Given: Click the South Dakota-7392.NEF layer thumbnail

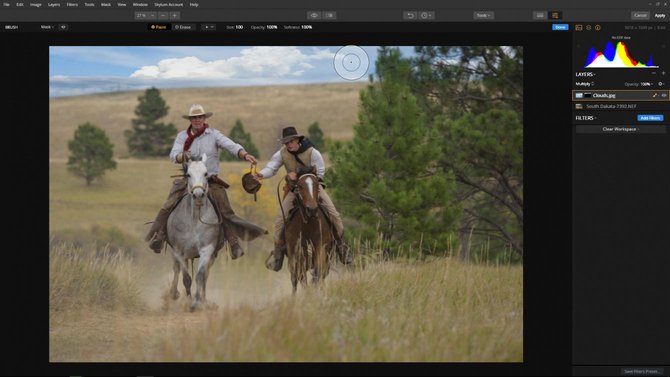Looking at the screenshot, I should point(579,106).
